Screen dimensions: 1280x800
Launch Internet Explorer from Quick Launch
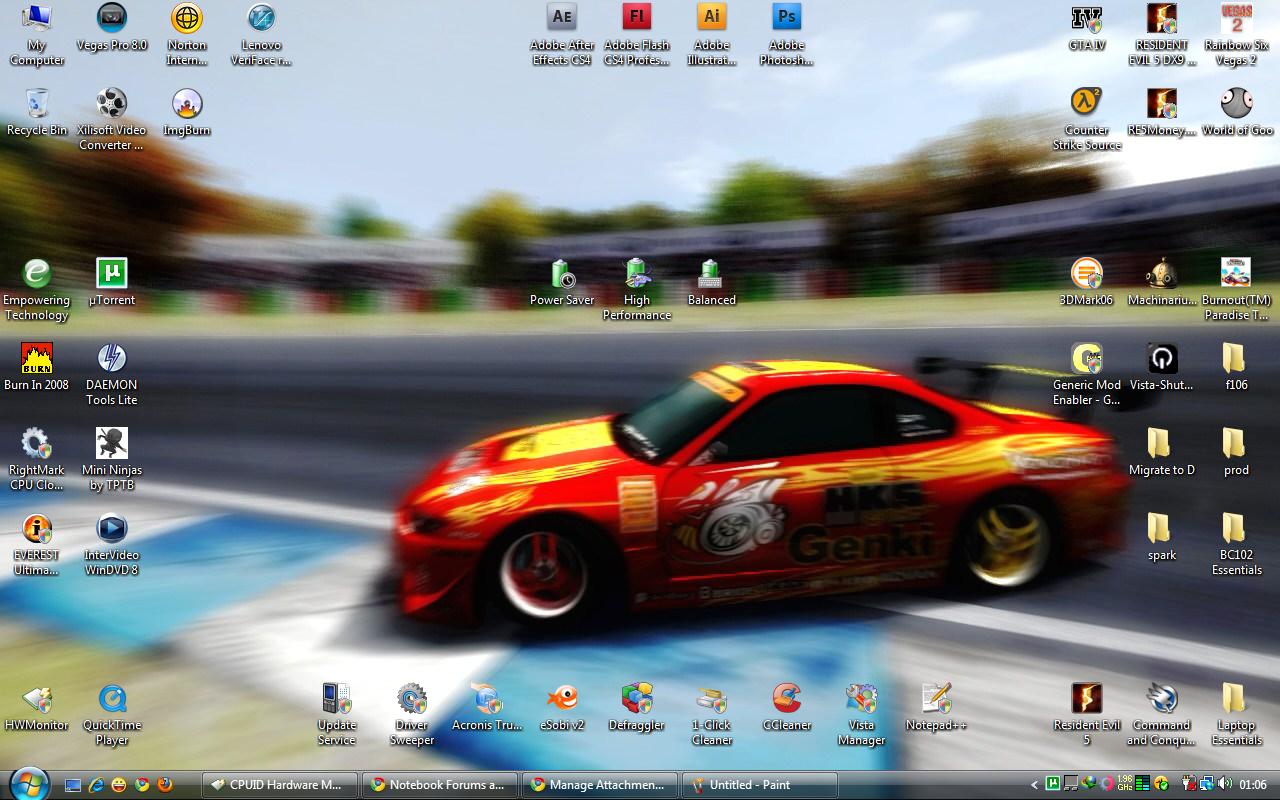coord(96,785)
